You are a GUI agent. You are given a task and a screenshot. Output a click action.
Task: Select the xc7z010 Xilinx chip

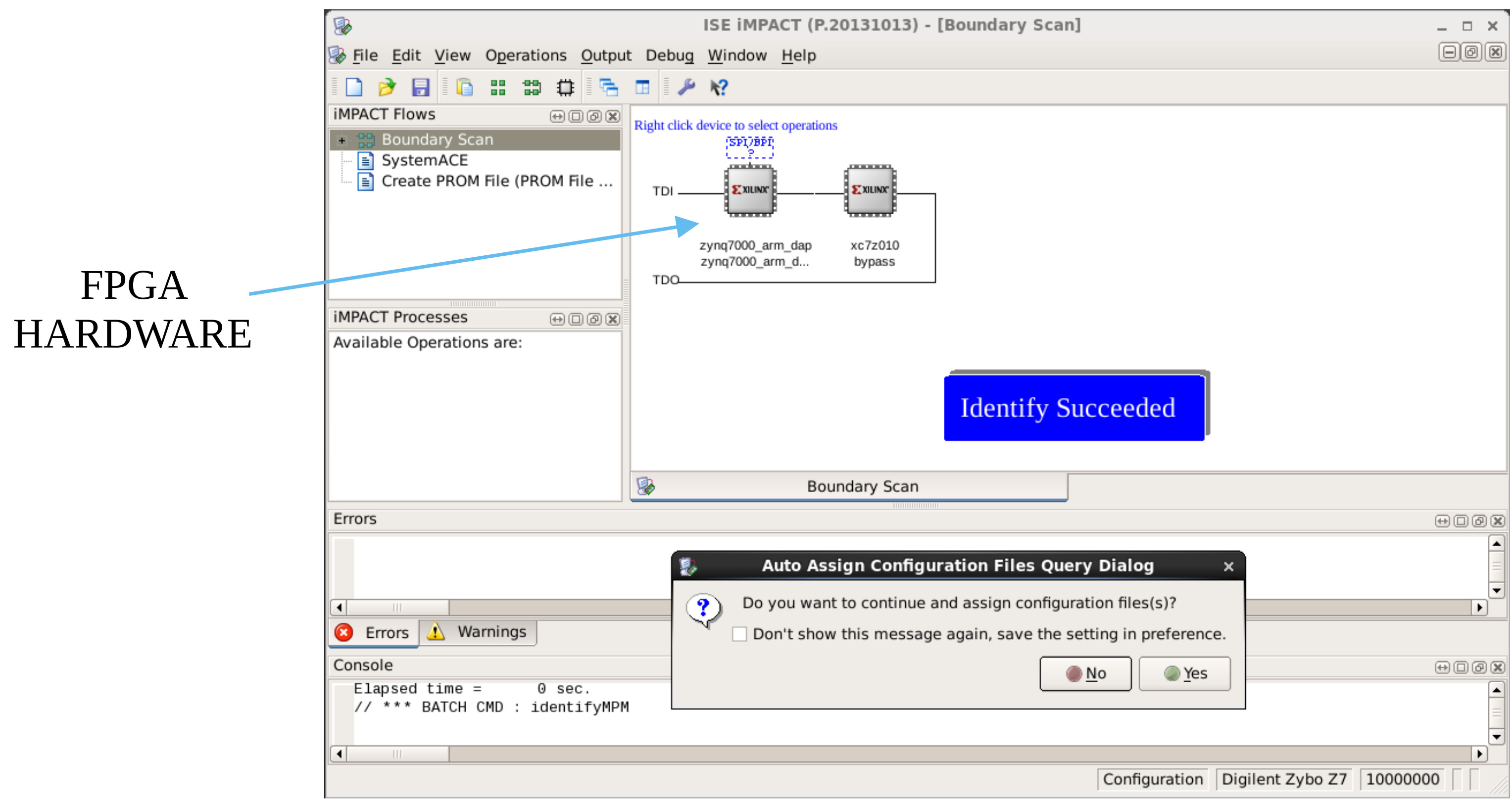870,191
